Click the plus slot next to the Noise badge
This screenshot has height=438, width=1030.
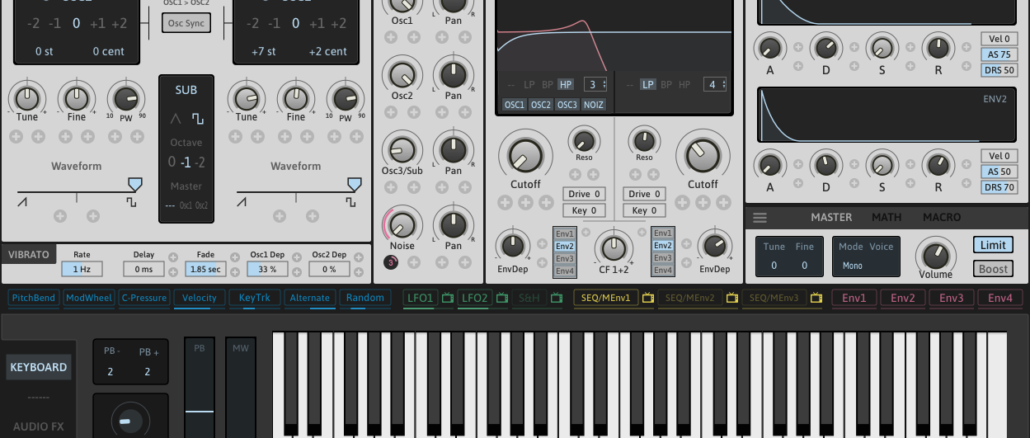point(414,263)
